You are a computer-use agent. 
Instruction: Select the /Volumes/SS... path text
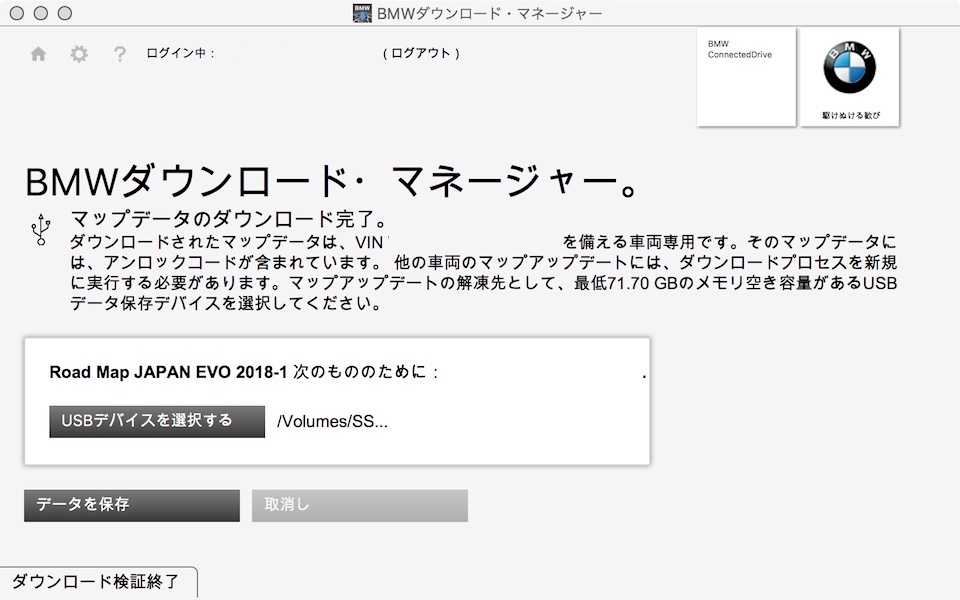click(x=332, y=421)
